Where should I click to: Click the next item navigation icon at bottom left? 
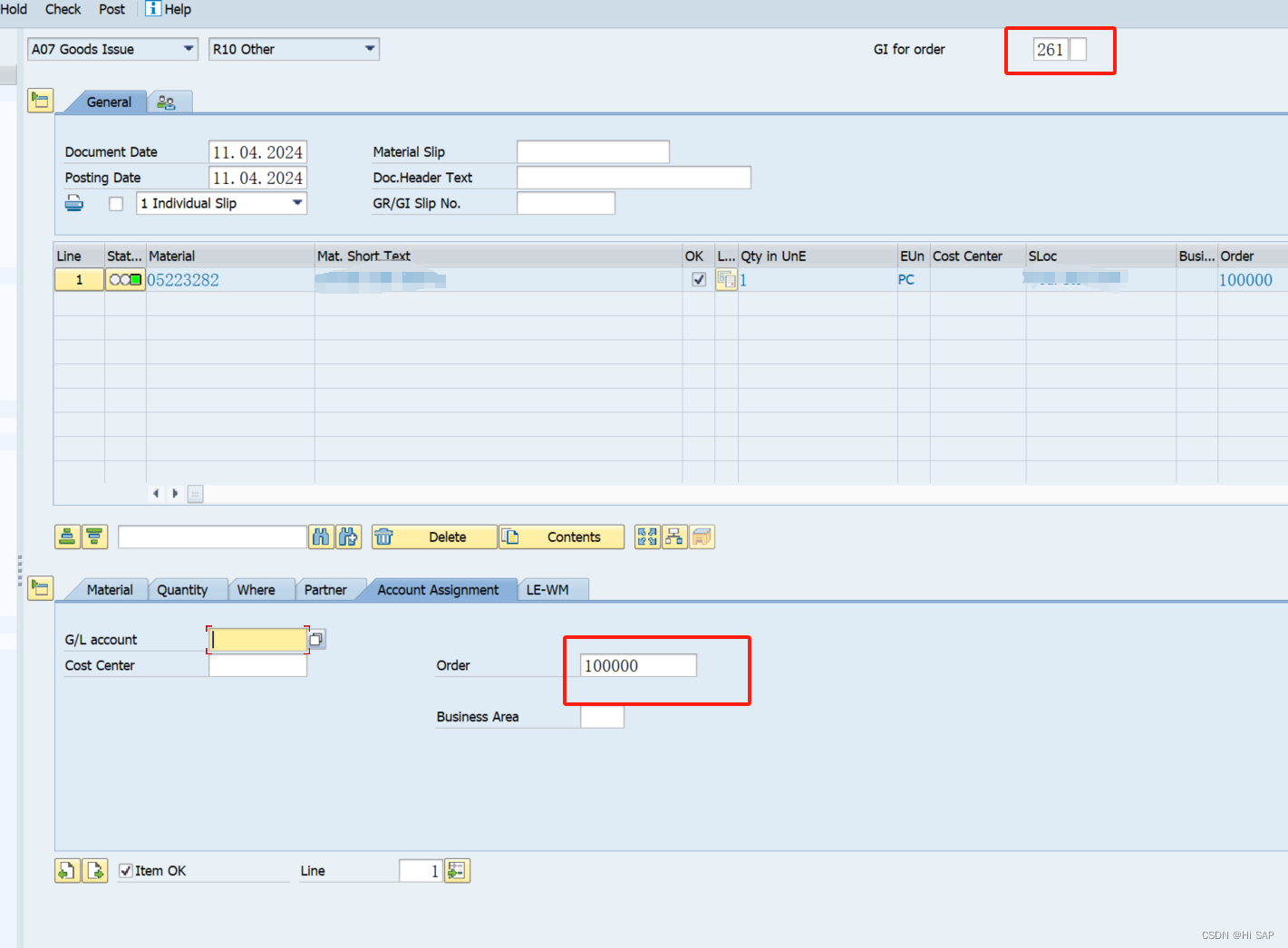click(x=95, y=870)
